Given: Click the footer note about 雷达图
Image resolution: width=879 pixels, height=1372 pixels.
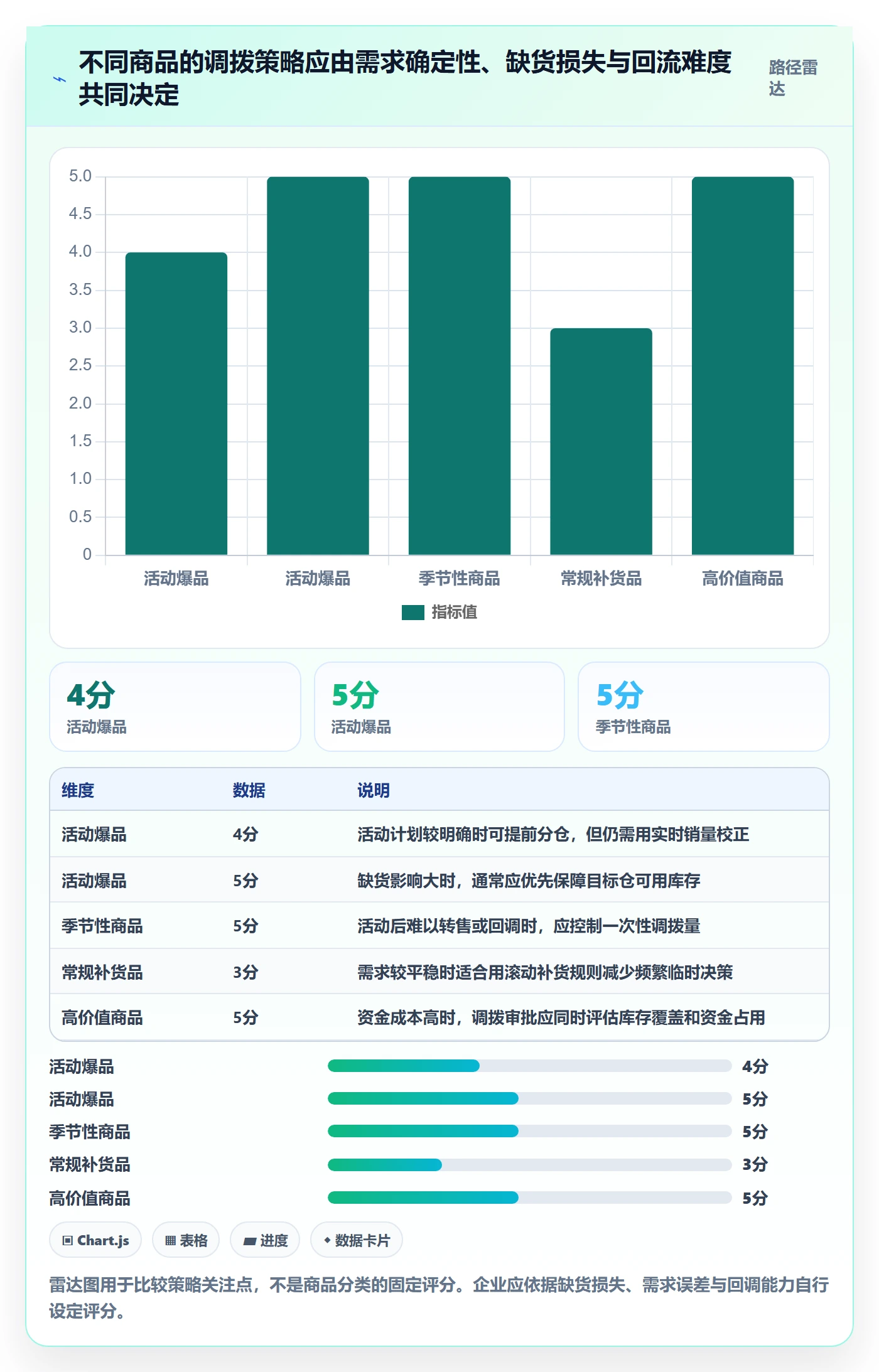Looking at the screenshot, I should (439, 1298).
